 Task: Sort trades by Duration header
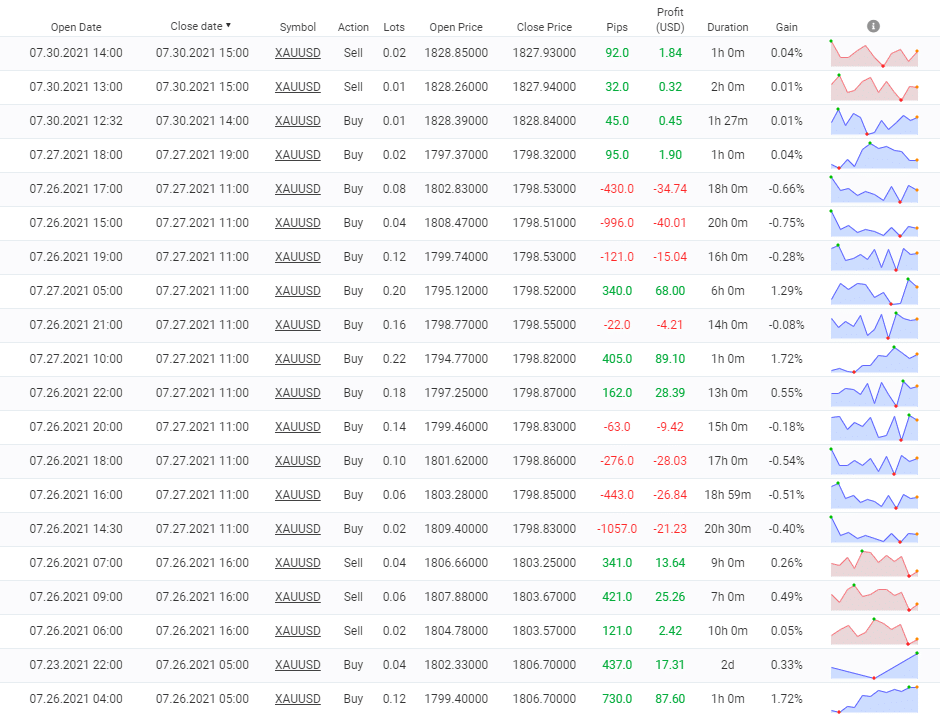pyautogui.click(x=727, y=27)
